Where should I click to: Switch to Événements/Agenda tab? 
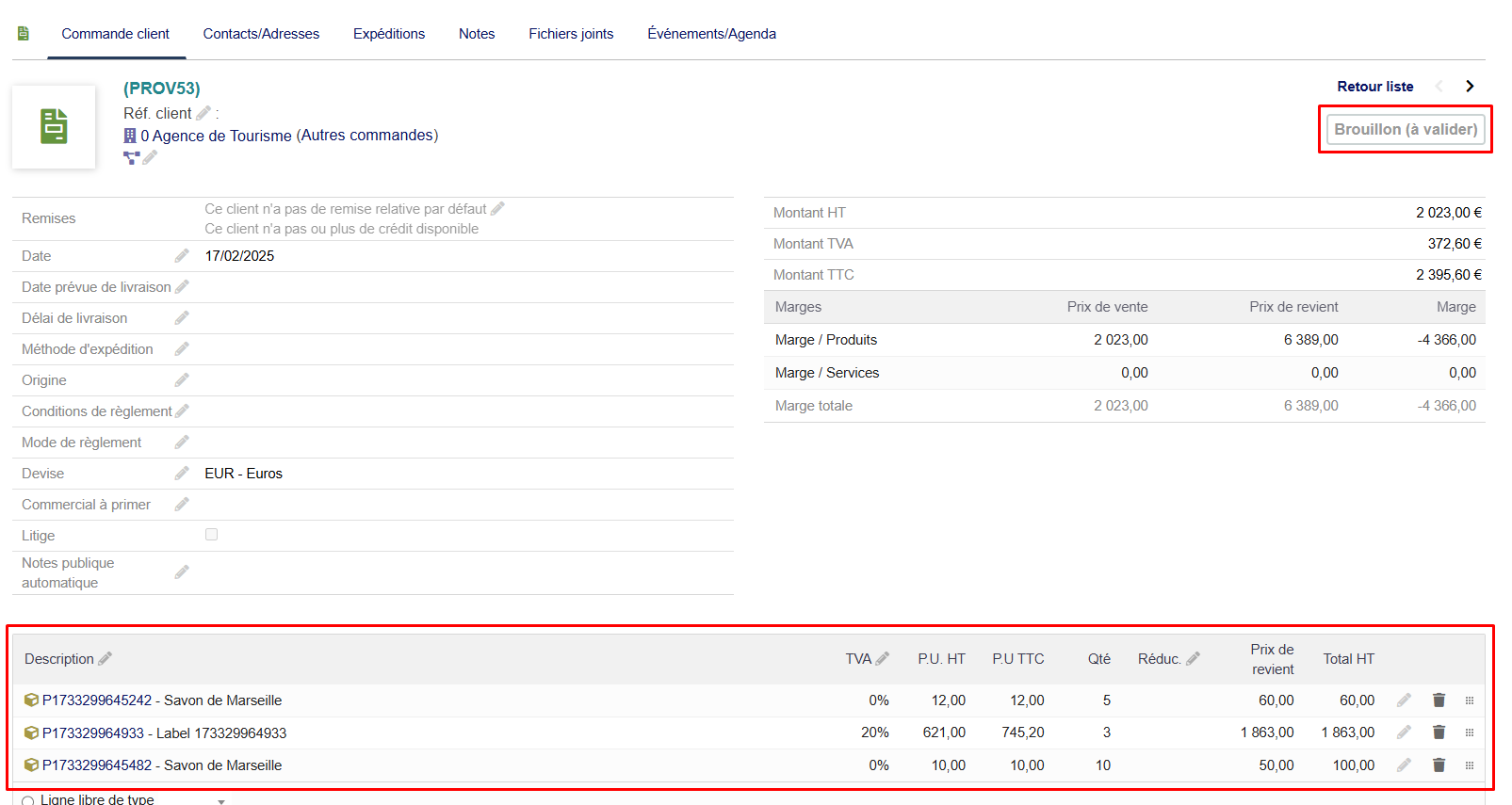[711, 34]
